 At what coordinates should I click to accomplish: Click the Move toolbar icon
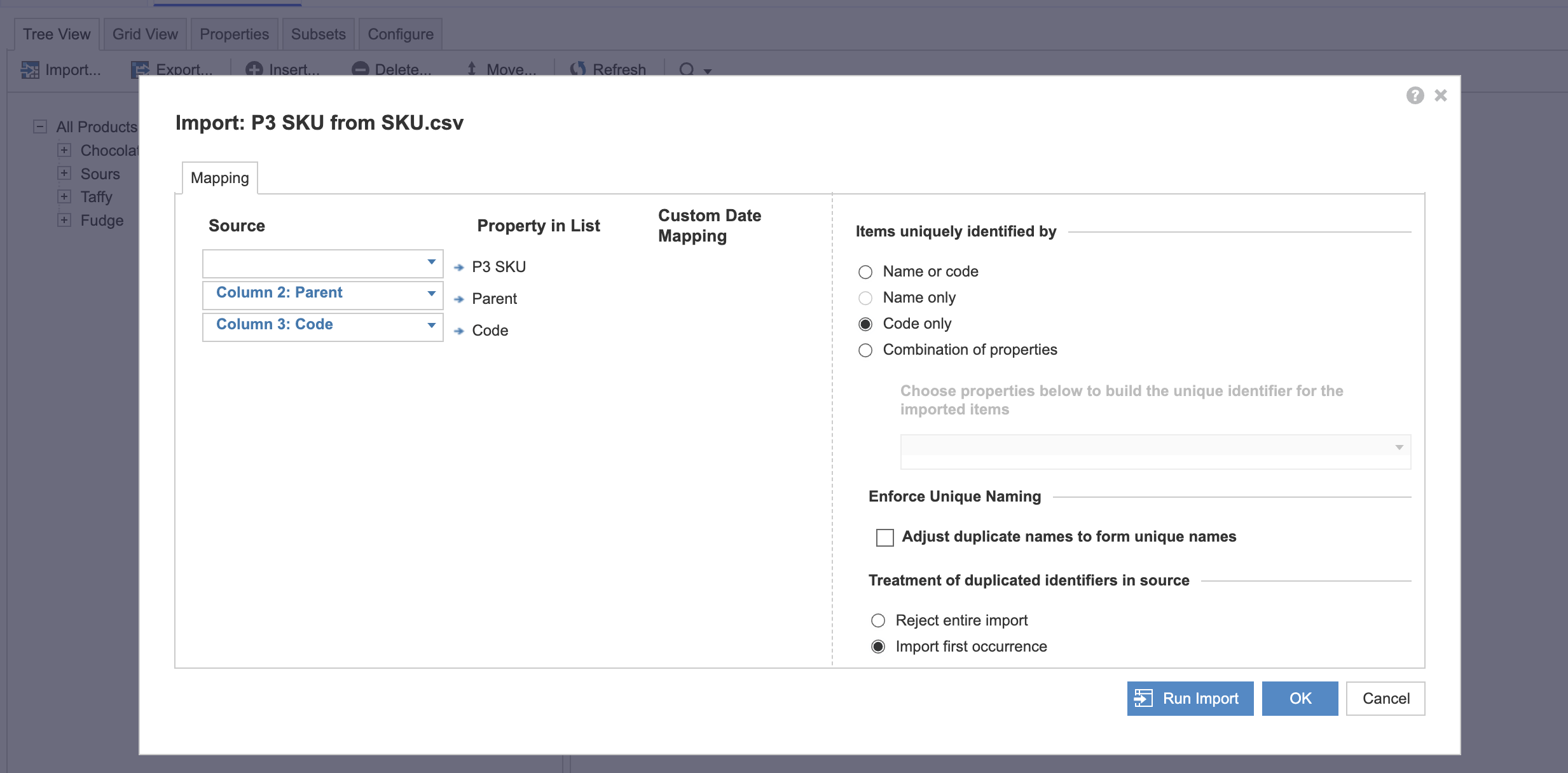[472, 69]
